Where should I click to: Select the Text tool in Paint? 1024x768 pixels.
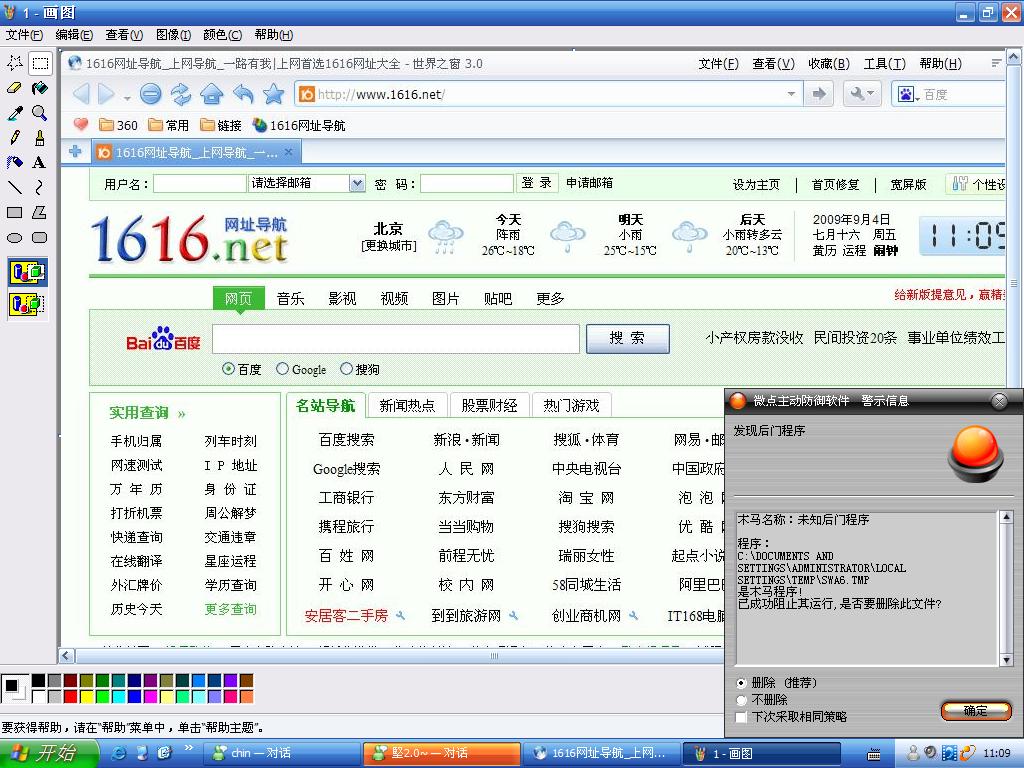tap(40, 163)
